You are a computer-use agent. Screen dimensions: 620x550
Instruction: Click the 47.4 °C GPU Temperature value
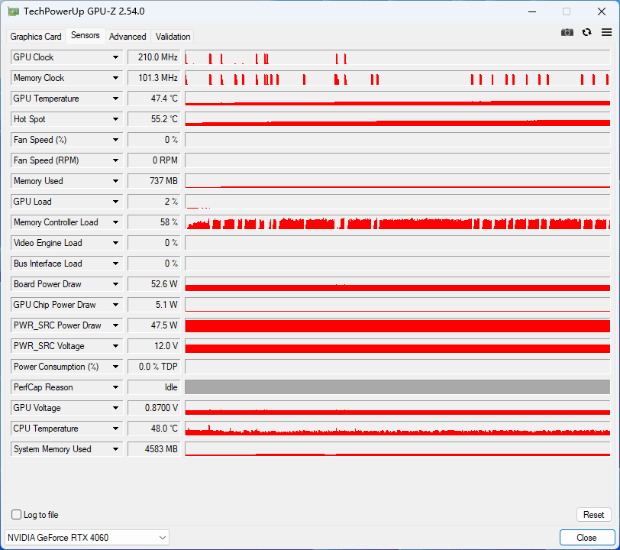(153, 98)
